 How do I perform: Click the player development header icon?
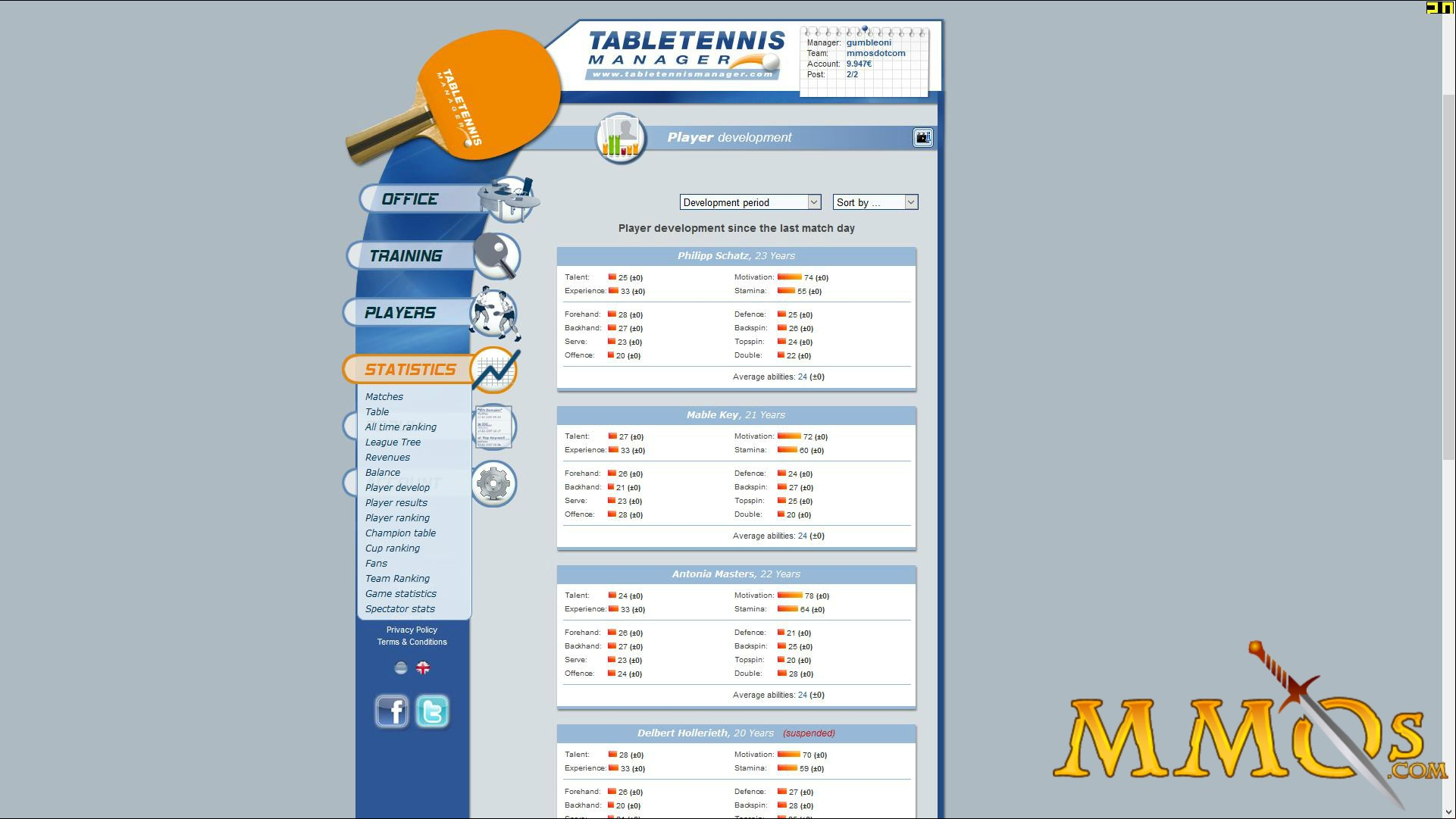coord(621,138)
